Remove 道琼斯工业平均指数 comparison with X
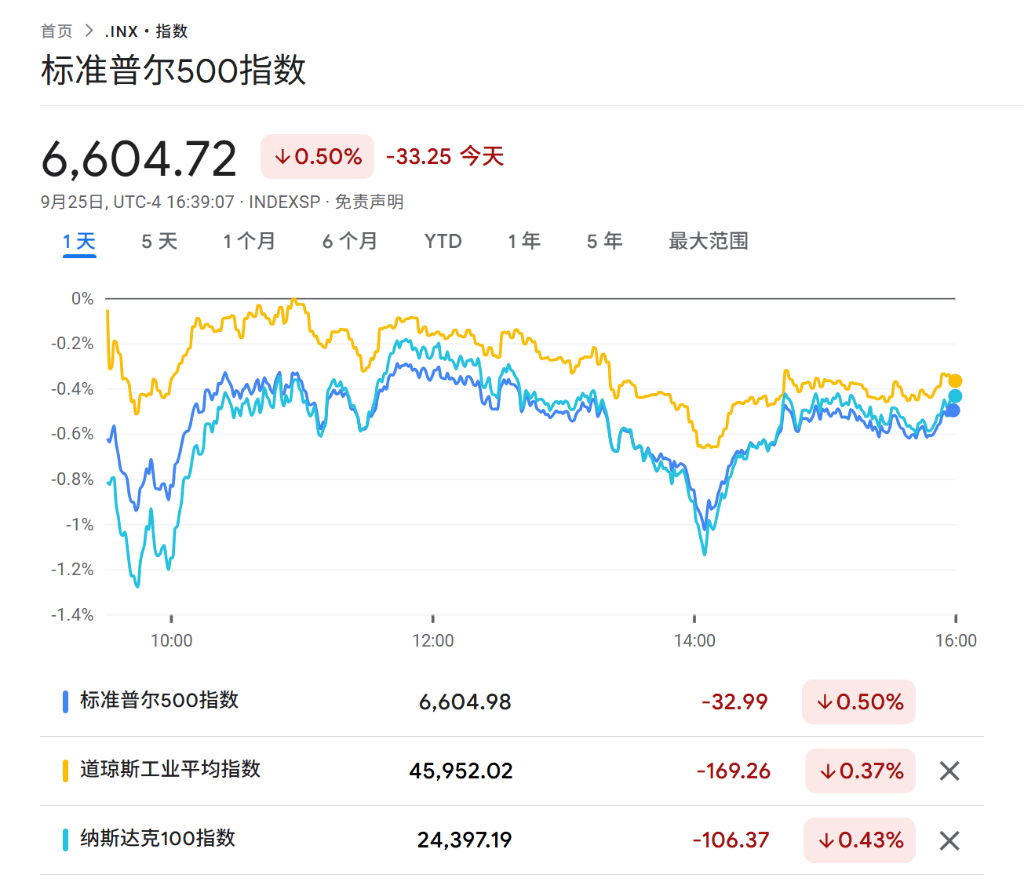 pyautogui.click(x=949, y=771)
